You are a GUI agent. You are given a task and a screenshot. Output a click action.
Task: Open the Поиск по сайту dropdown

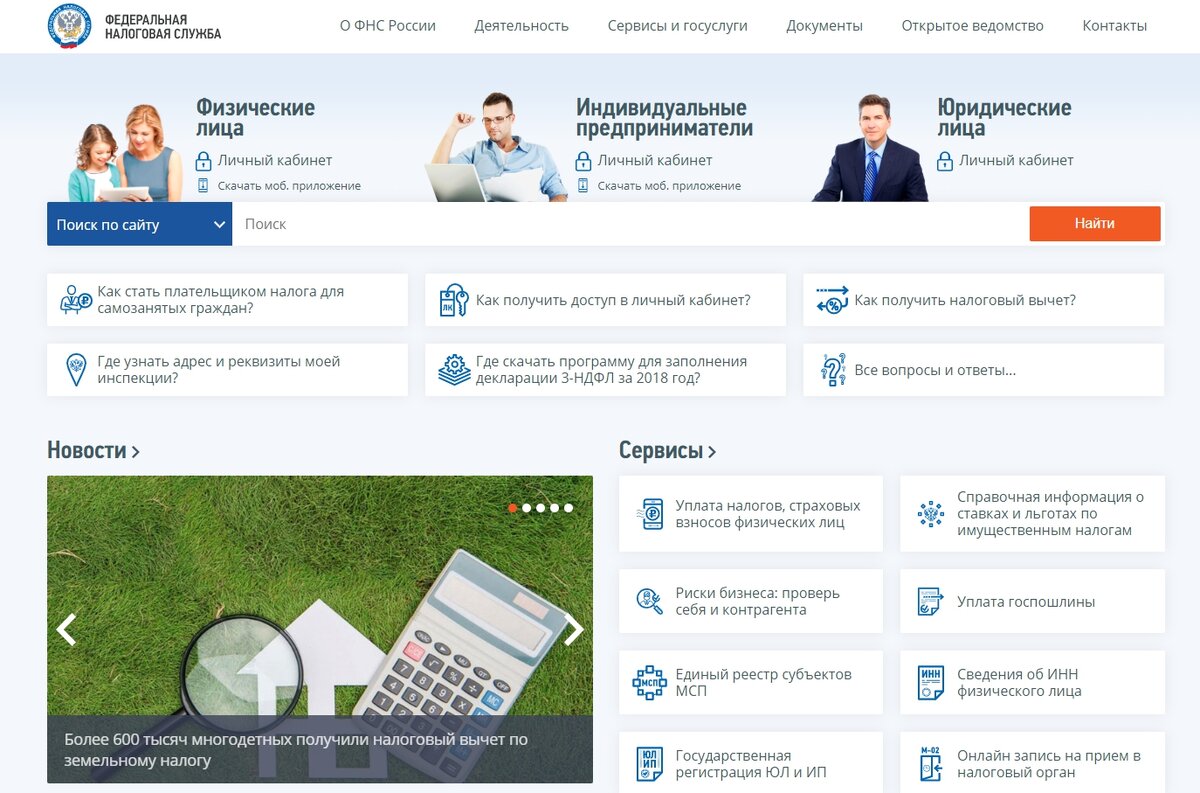point(139,224)
